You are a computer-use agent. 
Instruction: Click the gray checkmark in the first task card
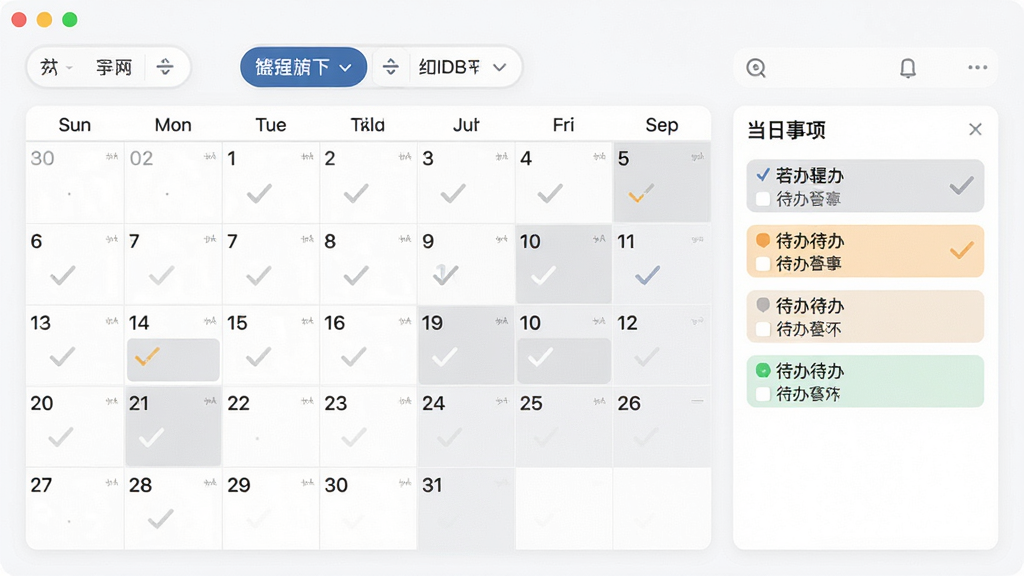click(961, 186)
